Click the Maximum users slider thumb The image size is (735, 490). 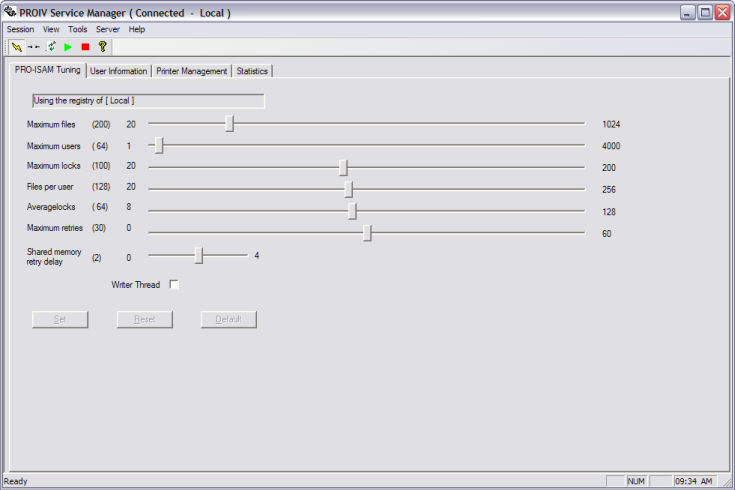pyautogui.click(x=159, y=145)
